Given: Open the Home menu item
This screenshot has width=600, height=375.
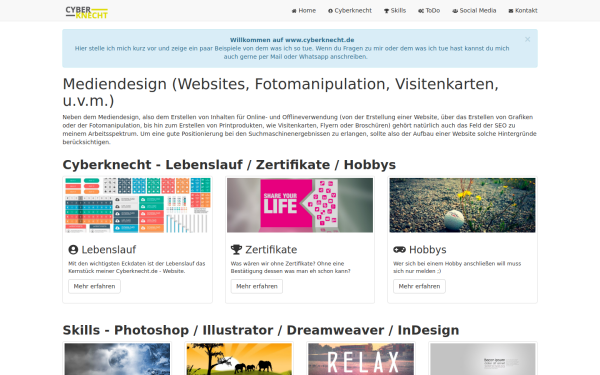Looking at the screenshot, I should (x=304, y=11).
